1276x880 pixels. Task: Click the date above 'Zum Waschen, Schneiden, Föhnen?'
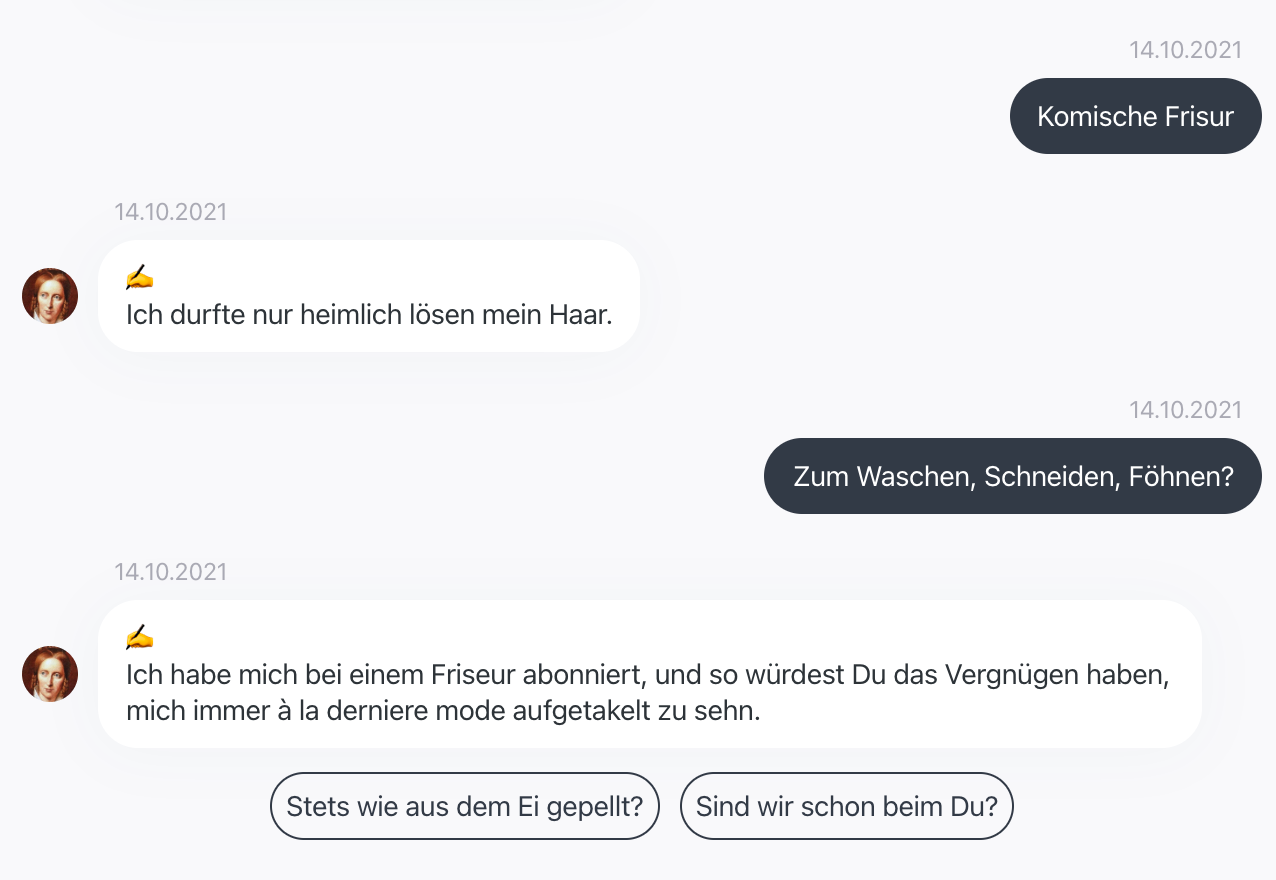[x=1185, y=410]
